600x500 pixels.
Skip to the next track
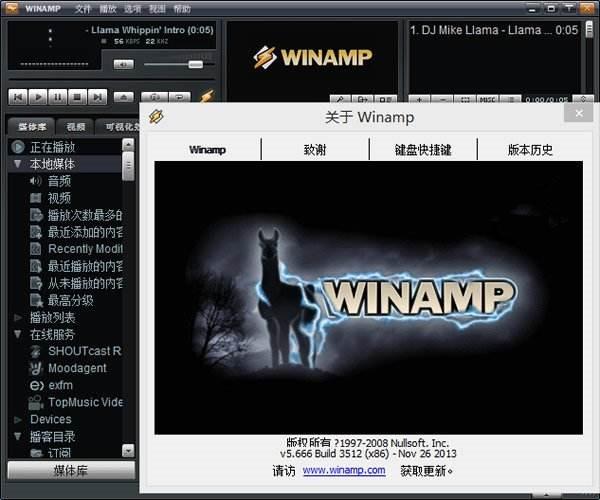click(98, 97)
